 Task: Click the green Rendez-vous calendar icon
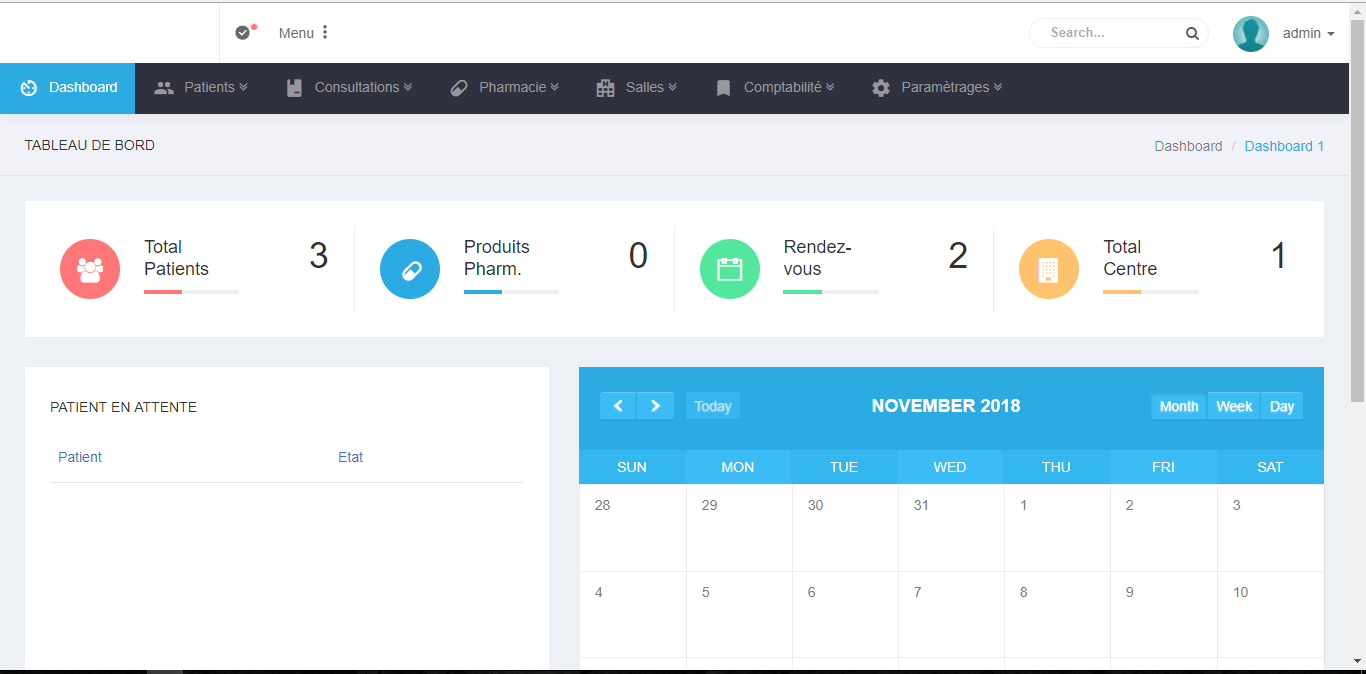click(x=730, y=269)
